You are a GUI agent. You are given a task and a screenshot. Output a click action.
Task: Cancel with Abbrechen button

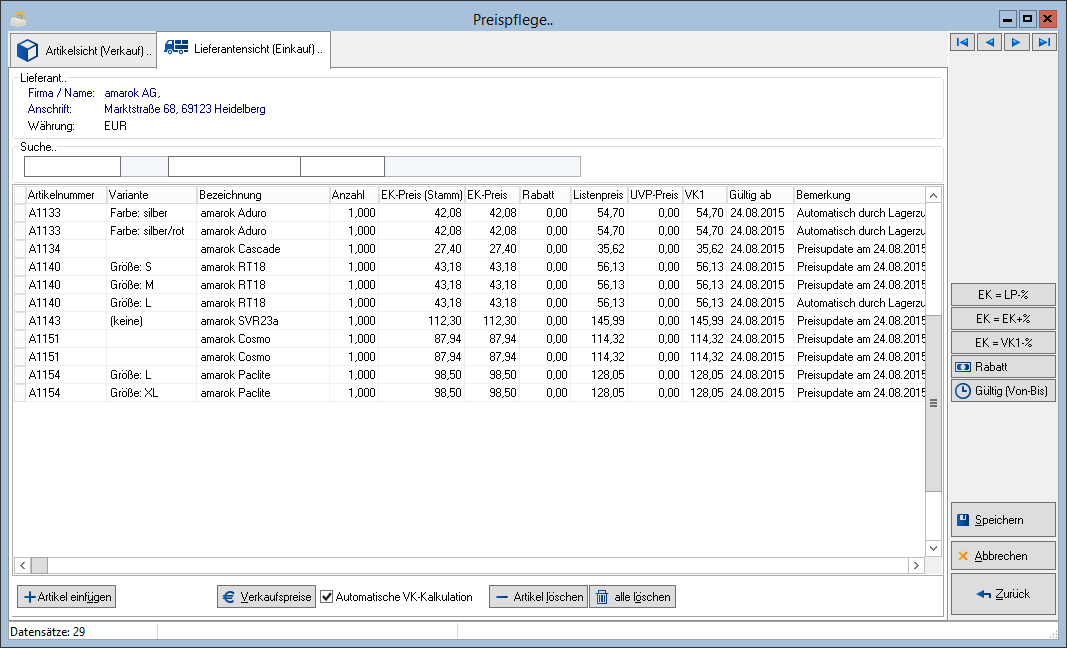point(1003,556)
